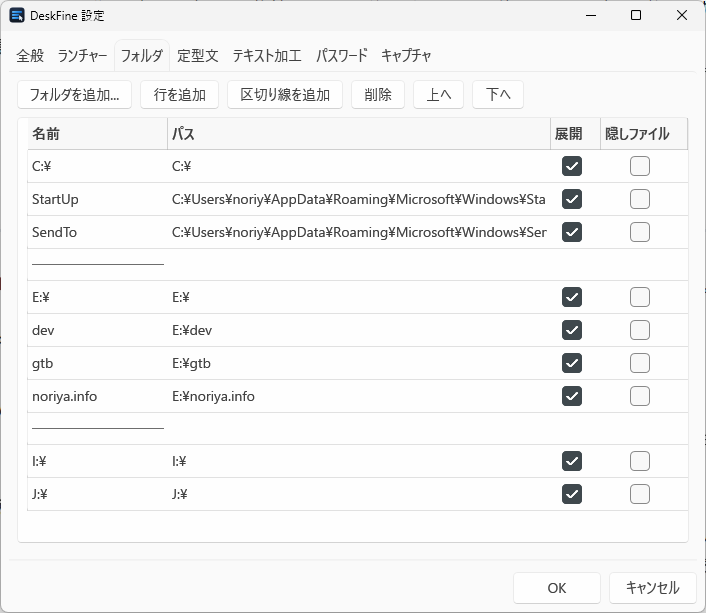Enable 隠しファイル for the J:¥ row

(x=640, y=494)
